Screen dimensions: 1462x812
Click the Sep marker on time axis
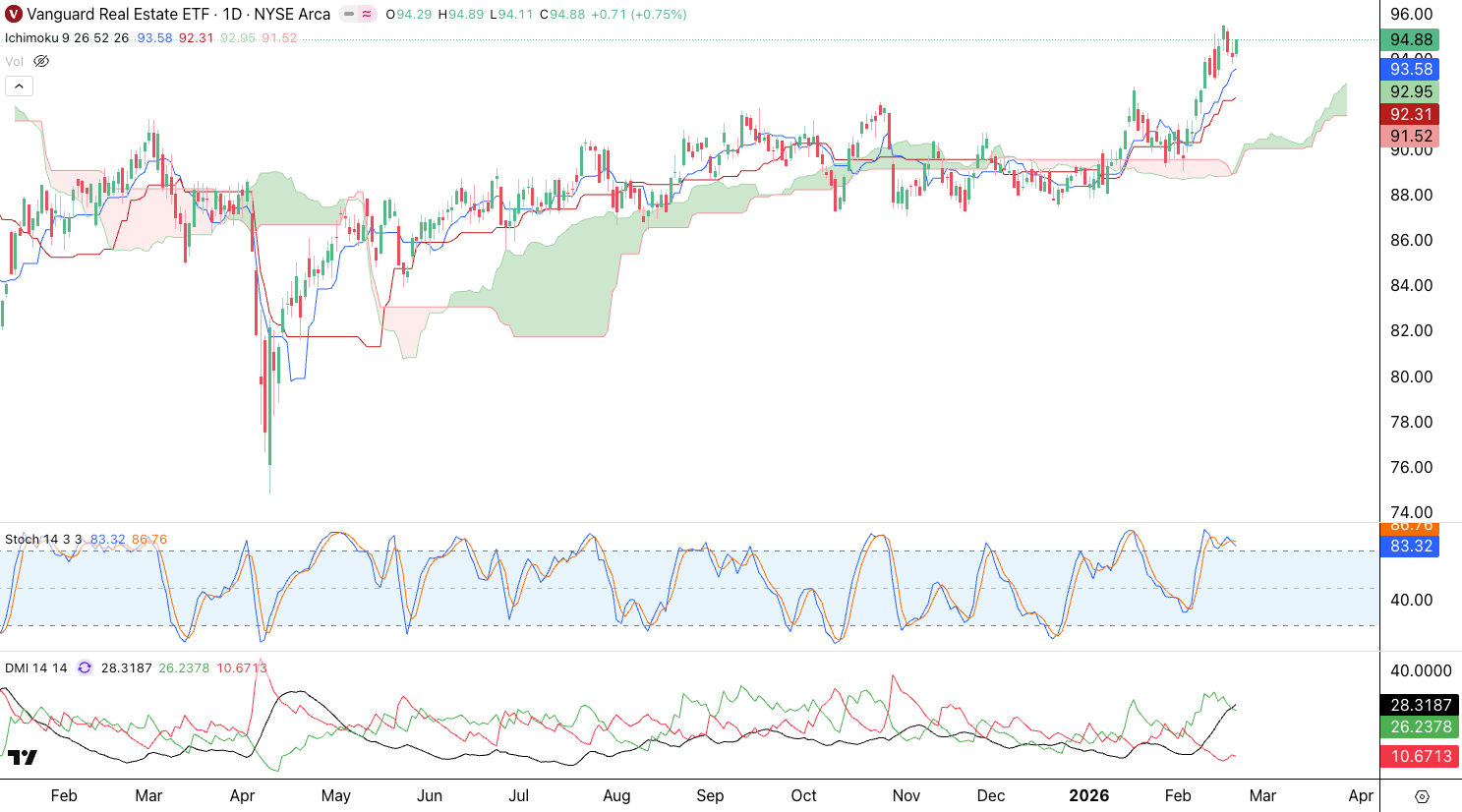[710, 796]
